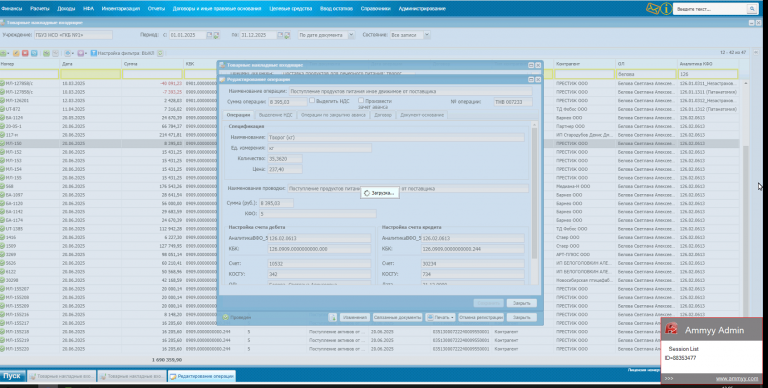Toggle the filter refresh icon after ВЫКЛ
The width and height of the screenshot is (768, 388).
coord(160,53)
